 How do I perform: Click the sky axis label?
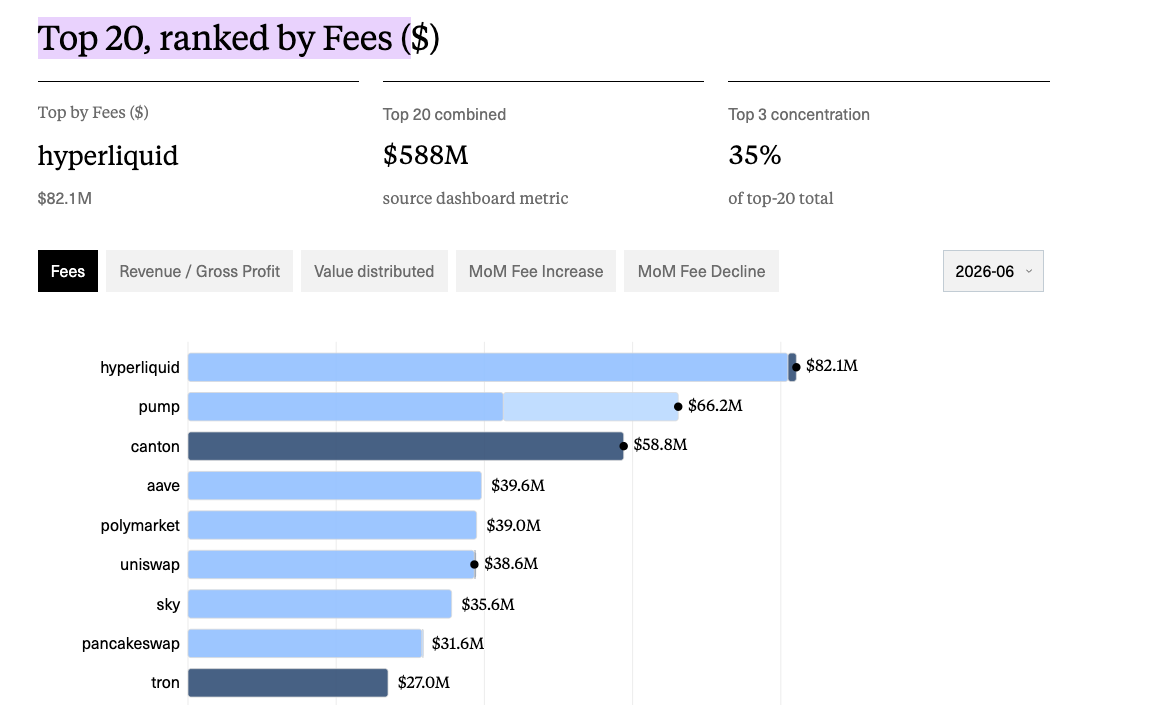pyautogui.click(x=168, y=604)
